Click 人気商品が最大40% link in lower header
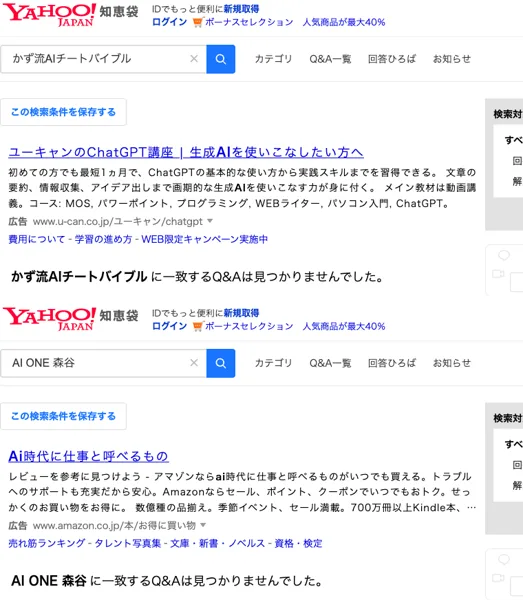The width and height of the screenshot is (523, 600). (x=344, y=326)
